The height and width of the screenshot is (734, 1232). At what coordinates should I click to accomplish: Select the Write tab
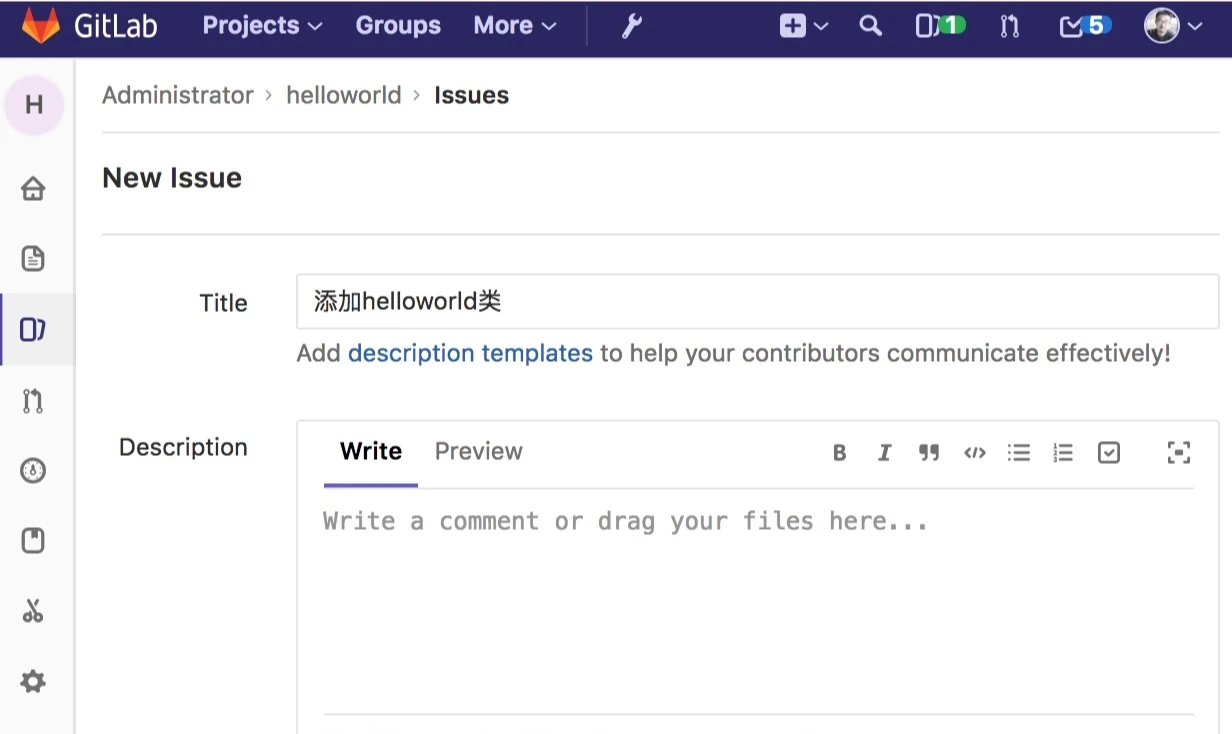[371, 451]
